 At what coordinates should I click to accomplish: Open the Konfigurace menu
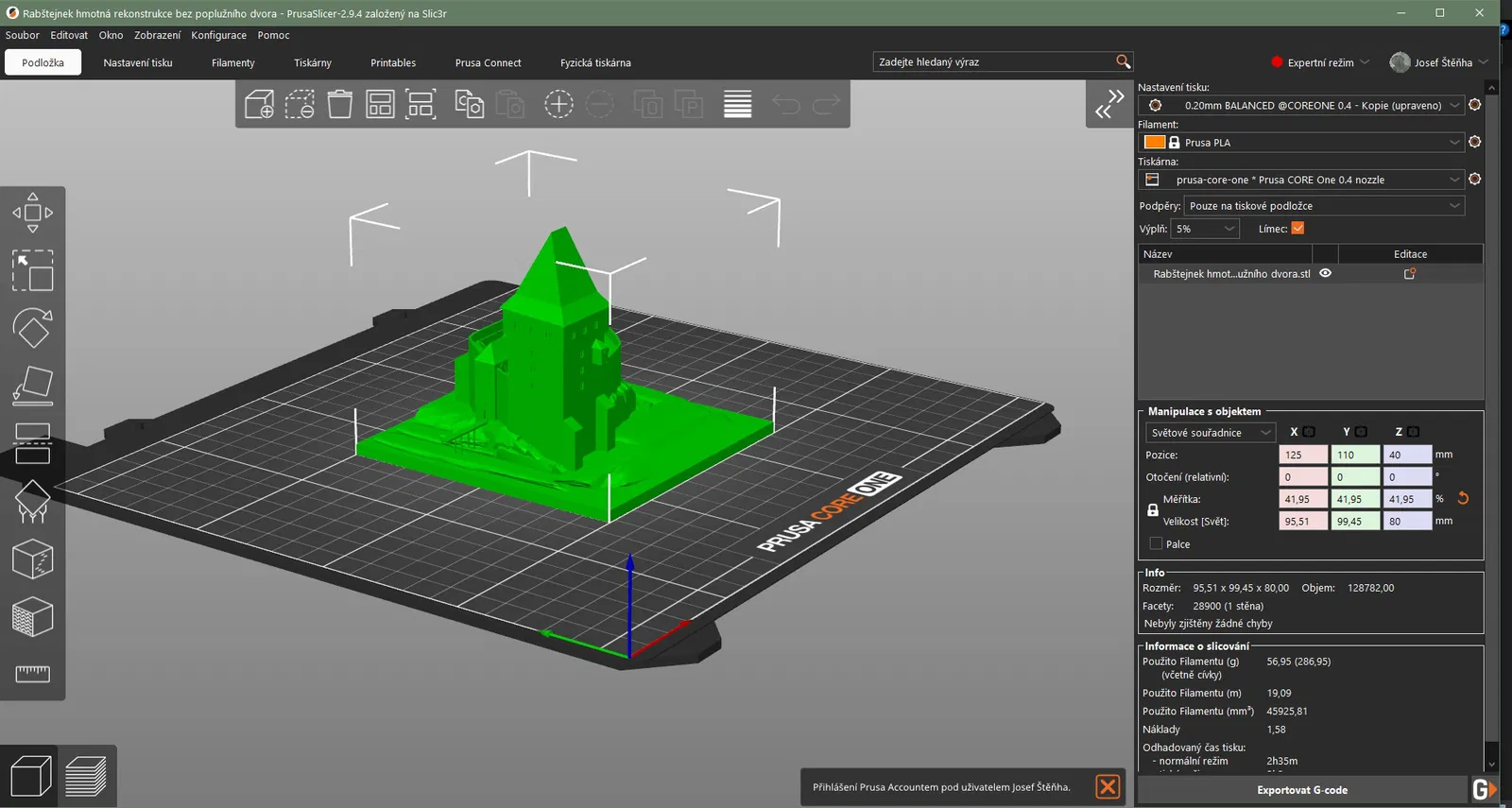click(x=218, y=35)
